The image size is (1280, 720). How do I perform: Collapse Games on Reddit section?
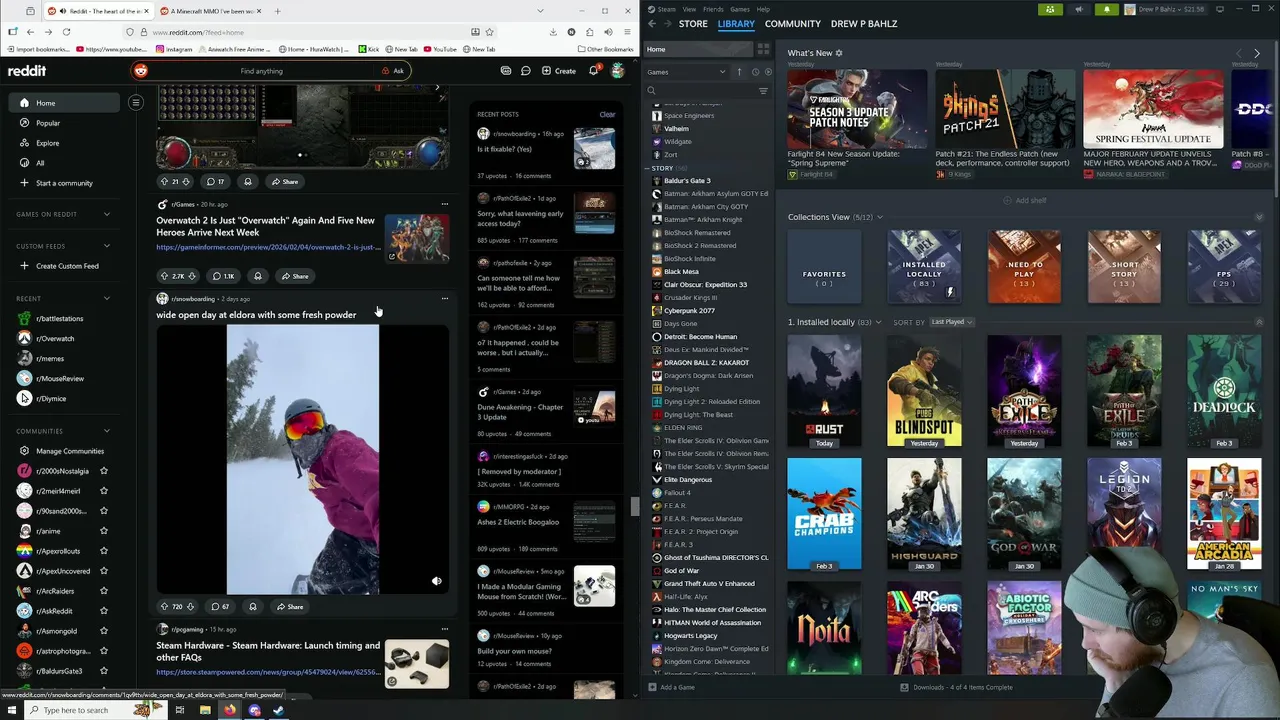point(106,214)
